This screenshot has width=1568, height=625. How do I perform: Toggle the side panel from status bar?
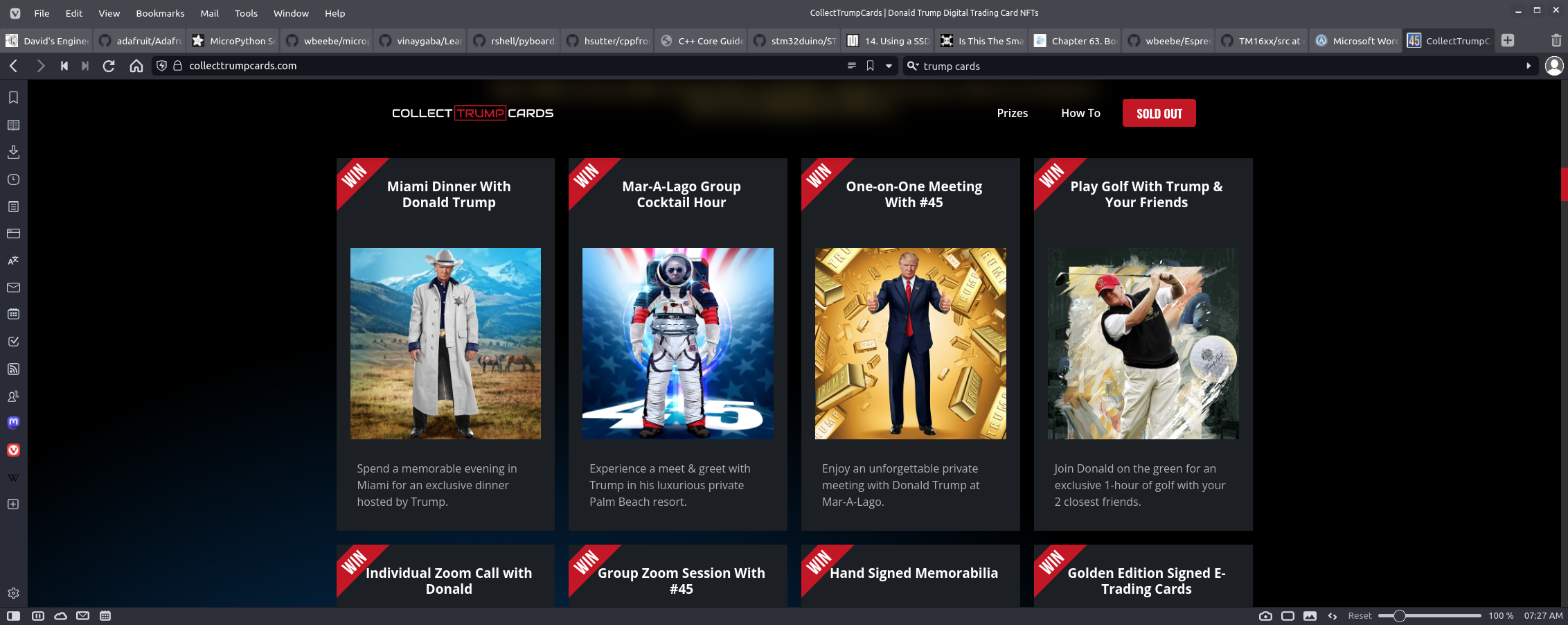pos(13,616)
